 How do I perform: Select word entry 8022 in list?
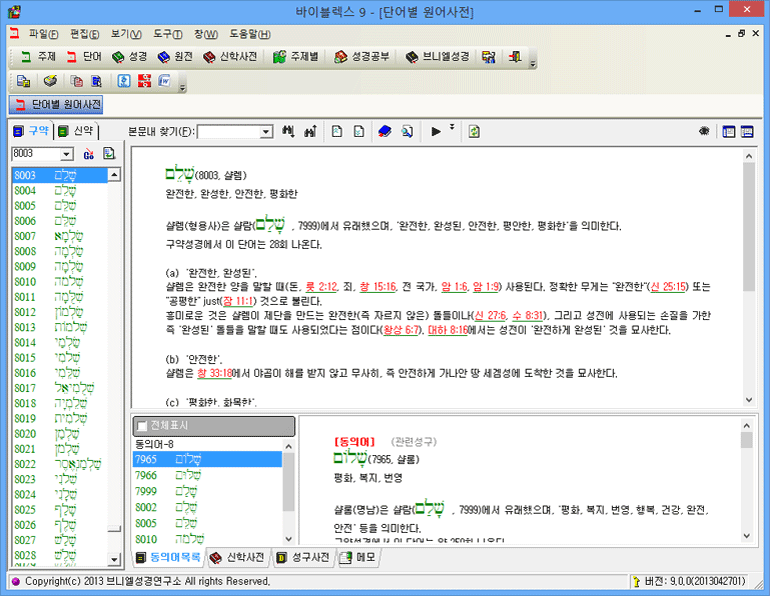(x=59, y=464)
